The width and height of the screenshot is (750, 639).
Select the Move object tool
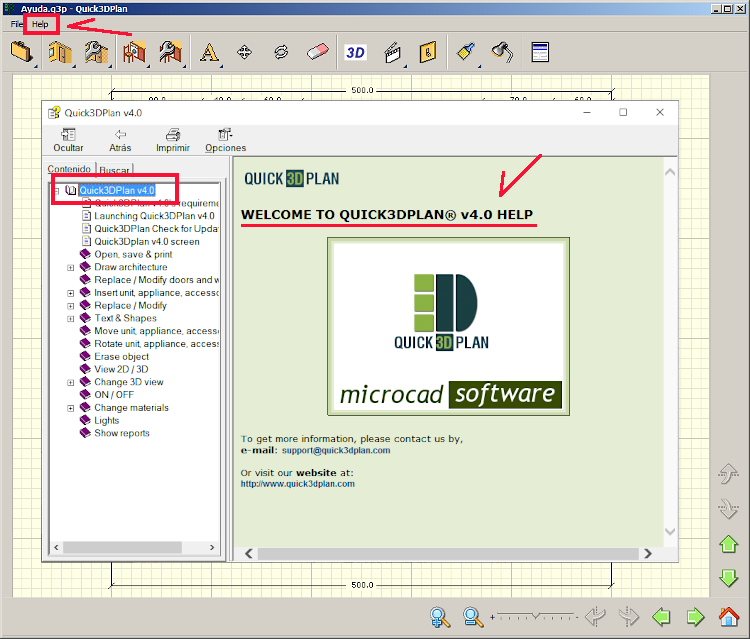point(244,52)
